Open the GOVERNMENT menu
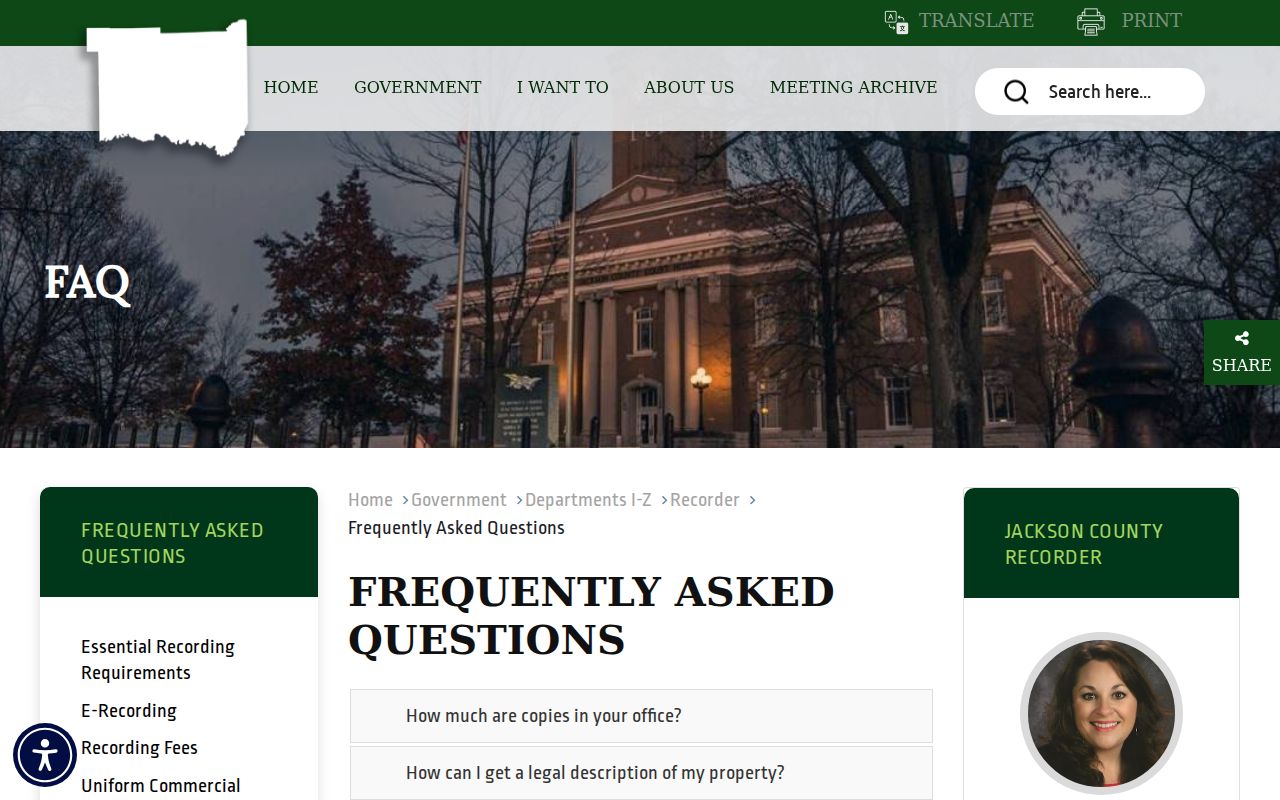 pos(418,87)
